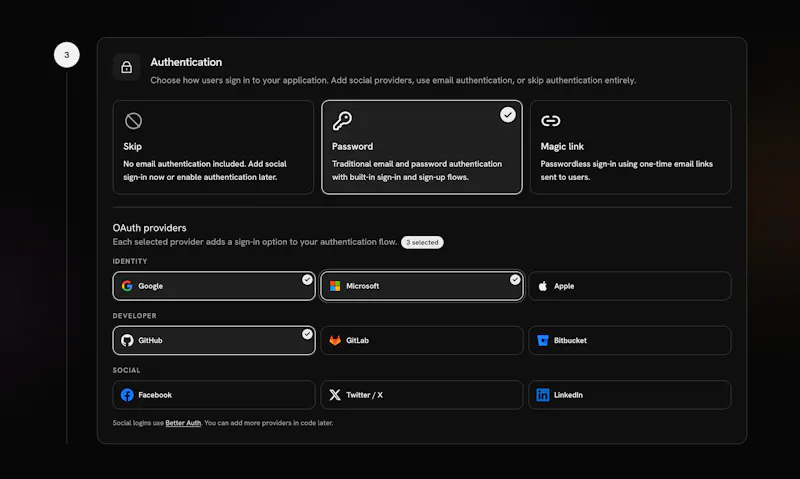Enable the Facebook provider label

pyautogui.click(x=155, y=395)
